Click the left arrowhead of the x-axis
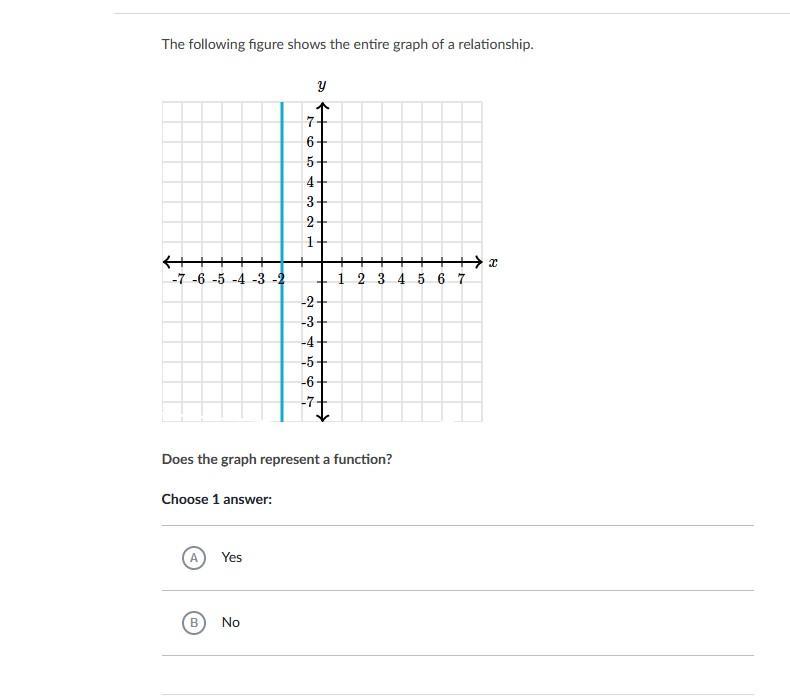The height and width of the screenshot is (697, 790). tap(168, 262)
